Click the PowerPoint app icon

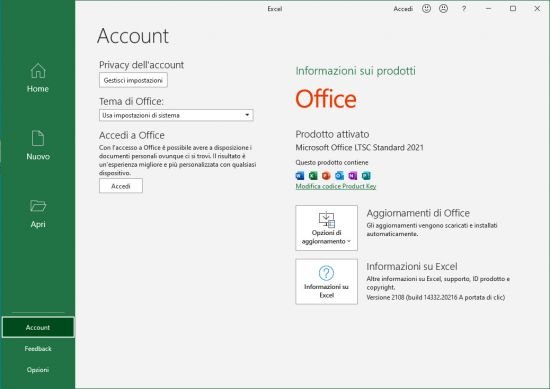point(326,175)
